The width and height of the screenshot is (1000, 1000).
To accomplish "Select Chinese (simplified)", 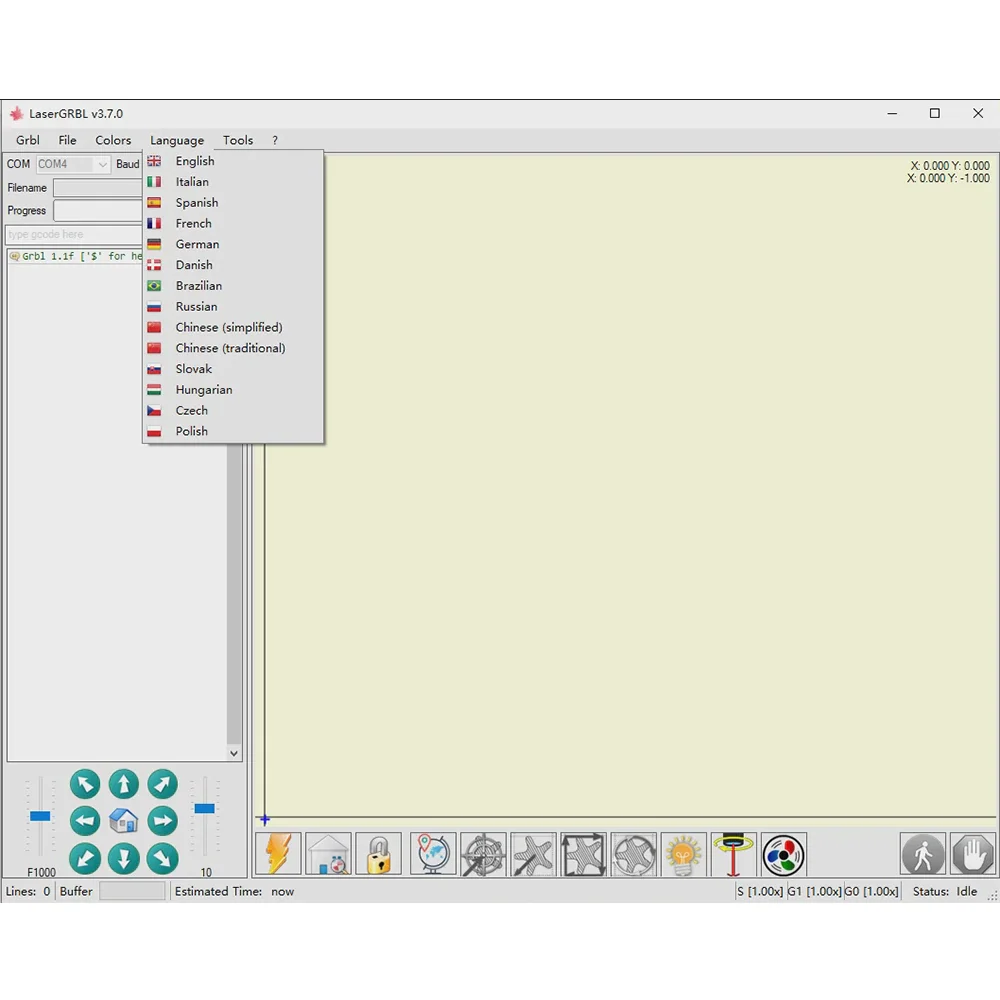I will pos(233,327).
